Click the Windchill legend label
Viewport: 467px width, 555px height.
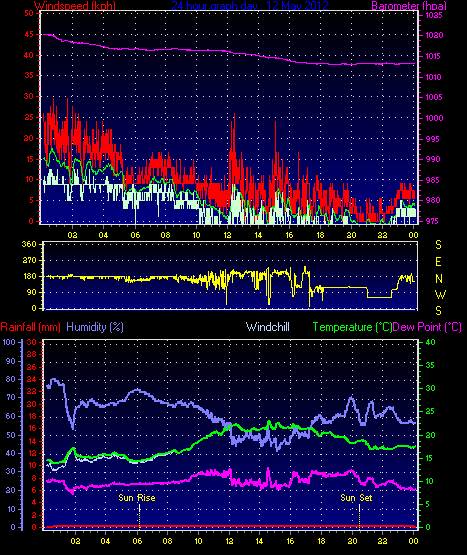pyautogui.click(x=268, y=327)
